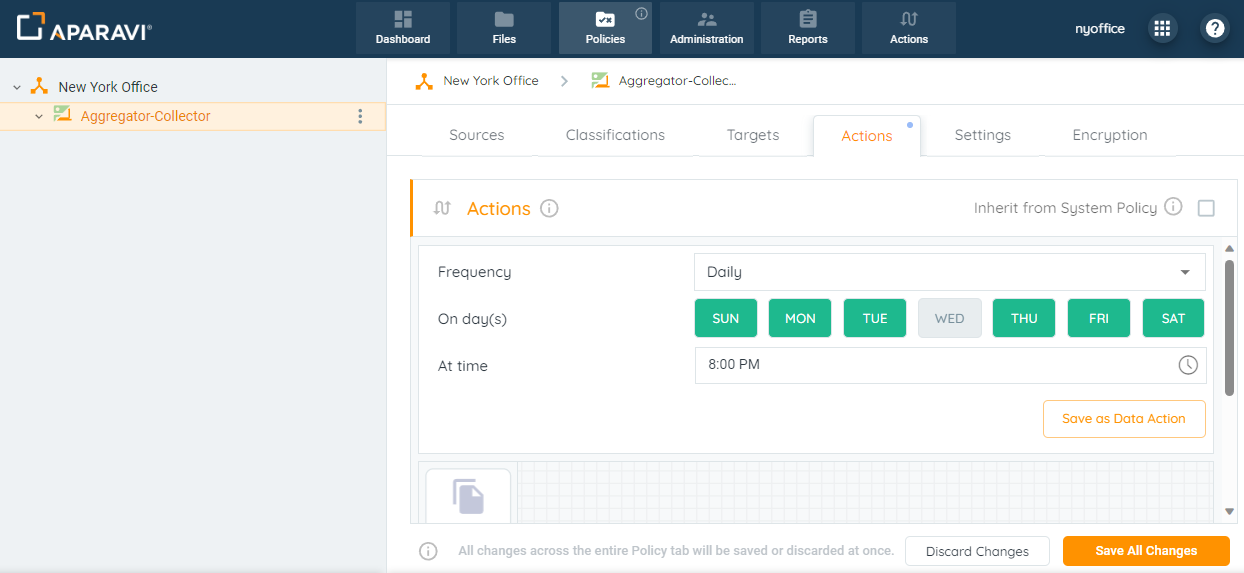Open the Aggregator-Collector three-dot menu
This screenshot has width=1244, height=573.
(x=361, y=116)
